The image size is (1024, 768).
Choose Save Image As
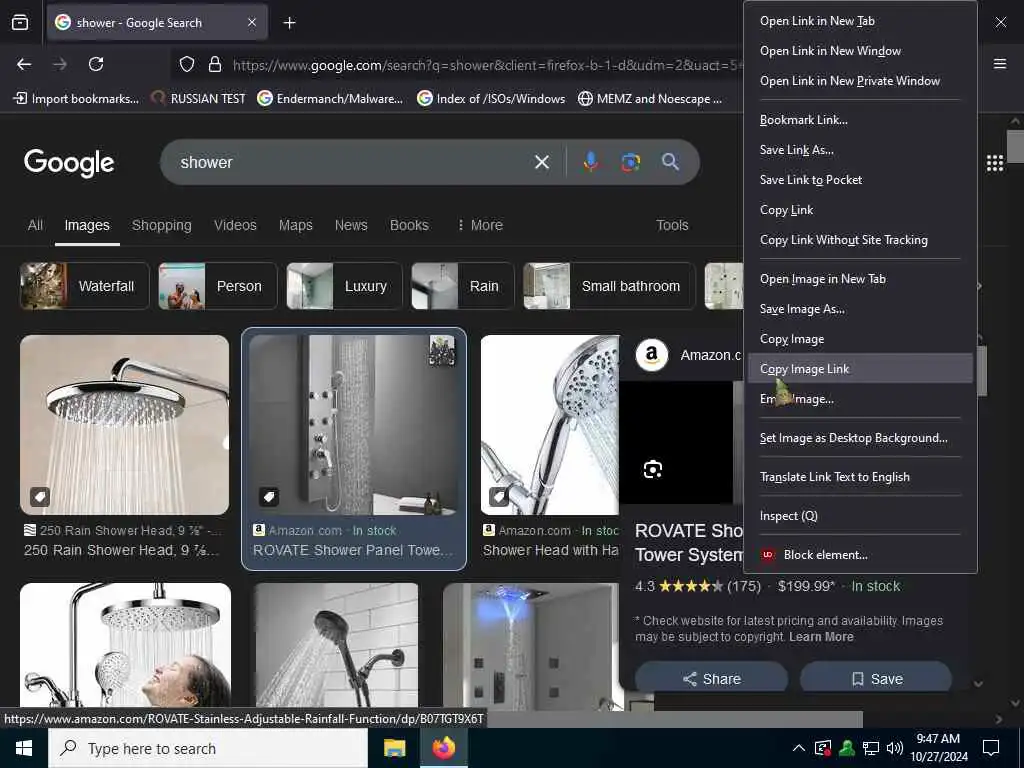pos(860,310)
